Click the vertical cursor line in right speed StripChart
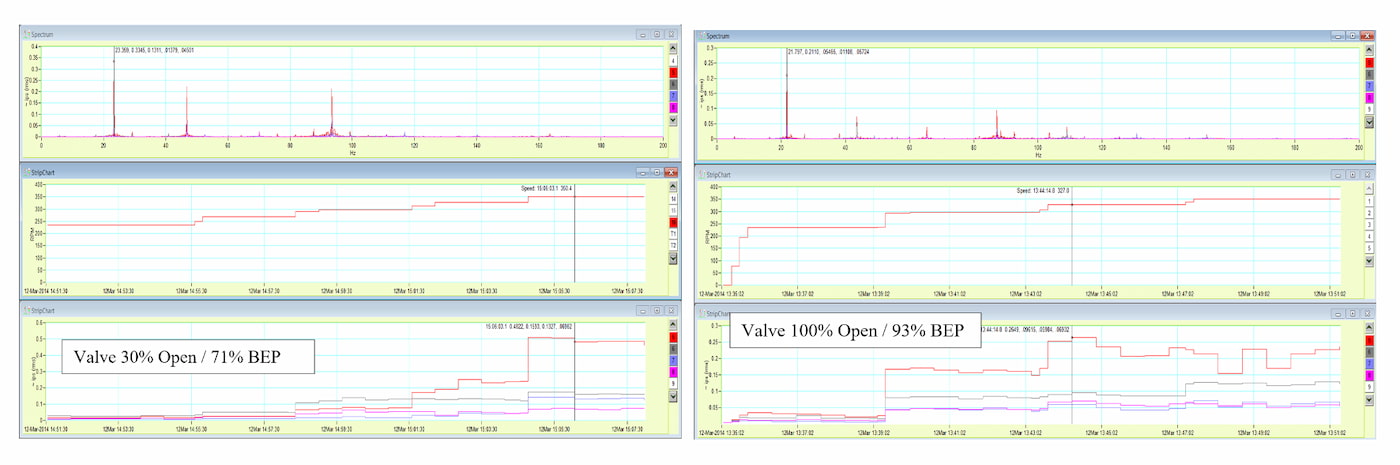This screenshot has width=1400, height=465. click(1072, 235)
